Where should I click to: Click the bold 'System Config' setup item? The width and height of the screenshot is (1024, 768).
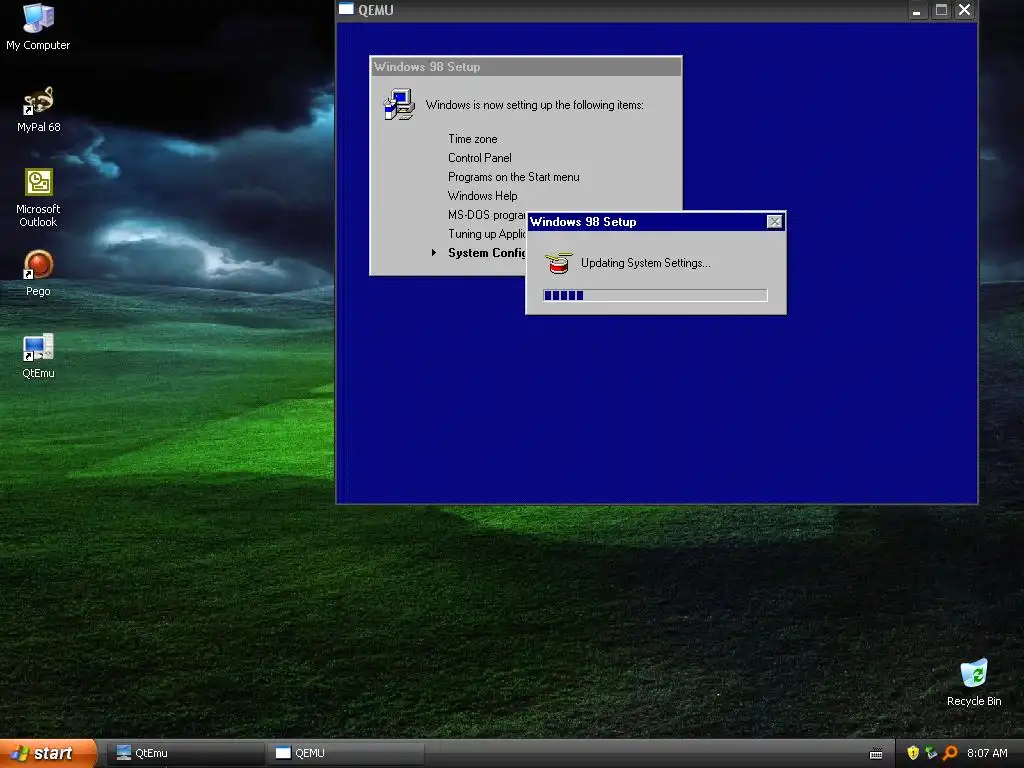pos(487,253)
